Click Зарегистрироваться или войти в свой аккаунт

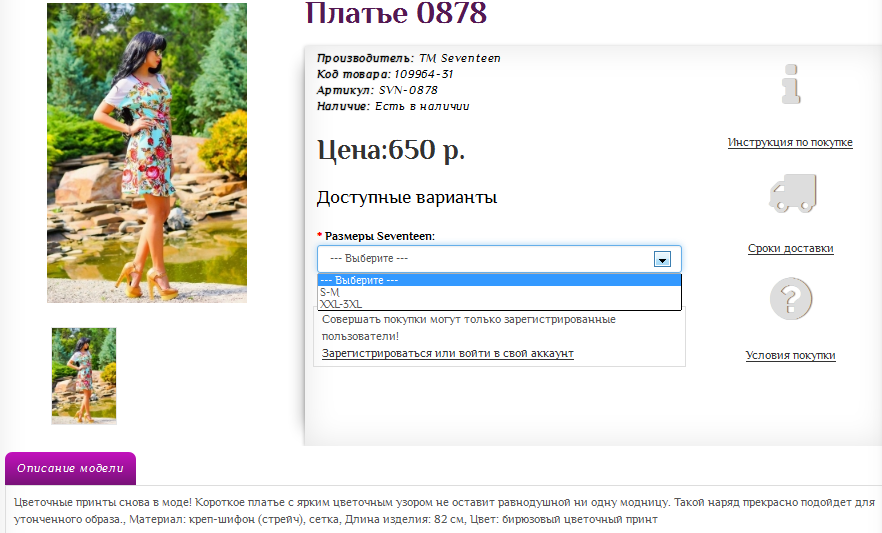[x=448, y=354]
